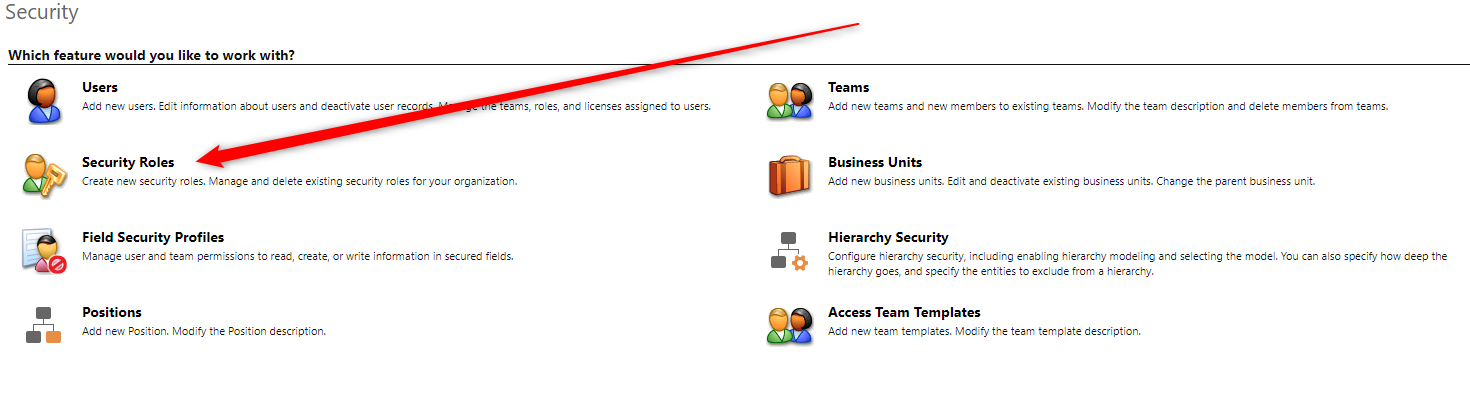Open the Teams people icon
The image size is (1470, 406).
tap(789, 100)
